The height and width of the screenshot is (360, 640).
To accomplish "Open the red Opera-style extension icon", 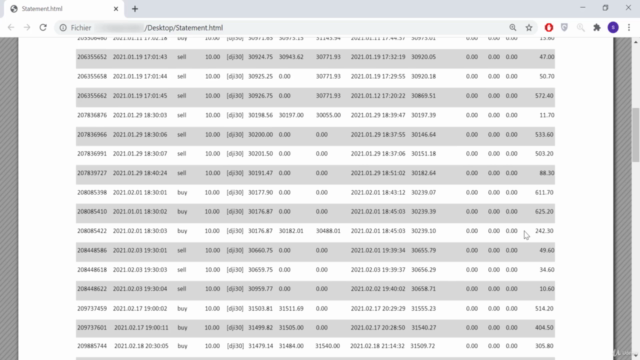I will tap(549, 28).
